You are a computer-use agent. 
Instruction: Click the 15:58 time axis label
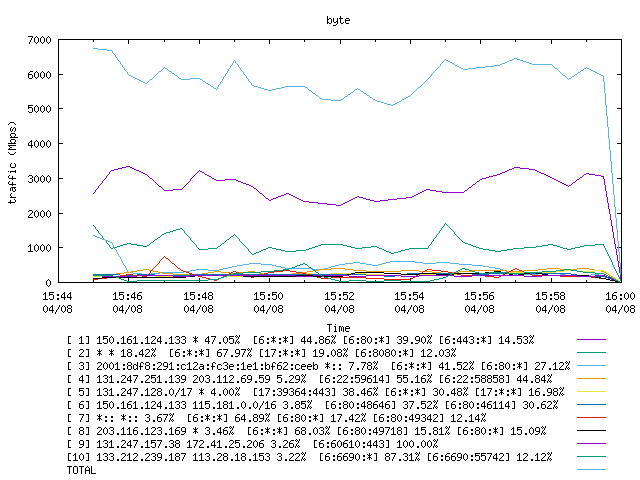point(550,296)
